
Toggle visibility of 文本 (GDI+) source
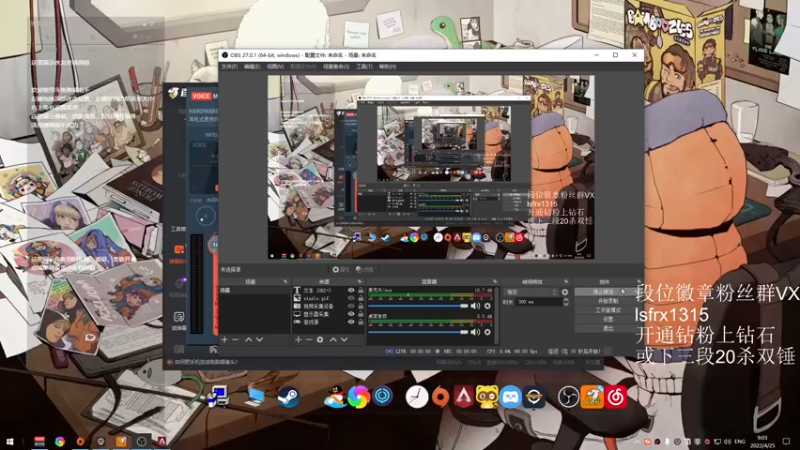click(x=351, y=290)
